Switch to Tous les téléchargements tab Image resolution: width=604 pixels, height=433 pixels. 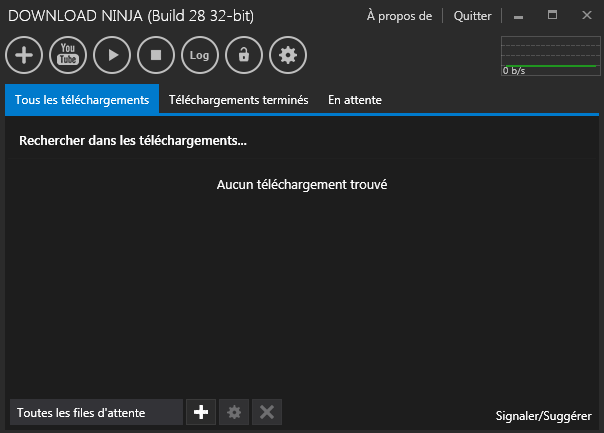click(x=82, y=99)
